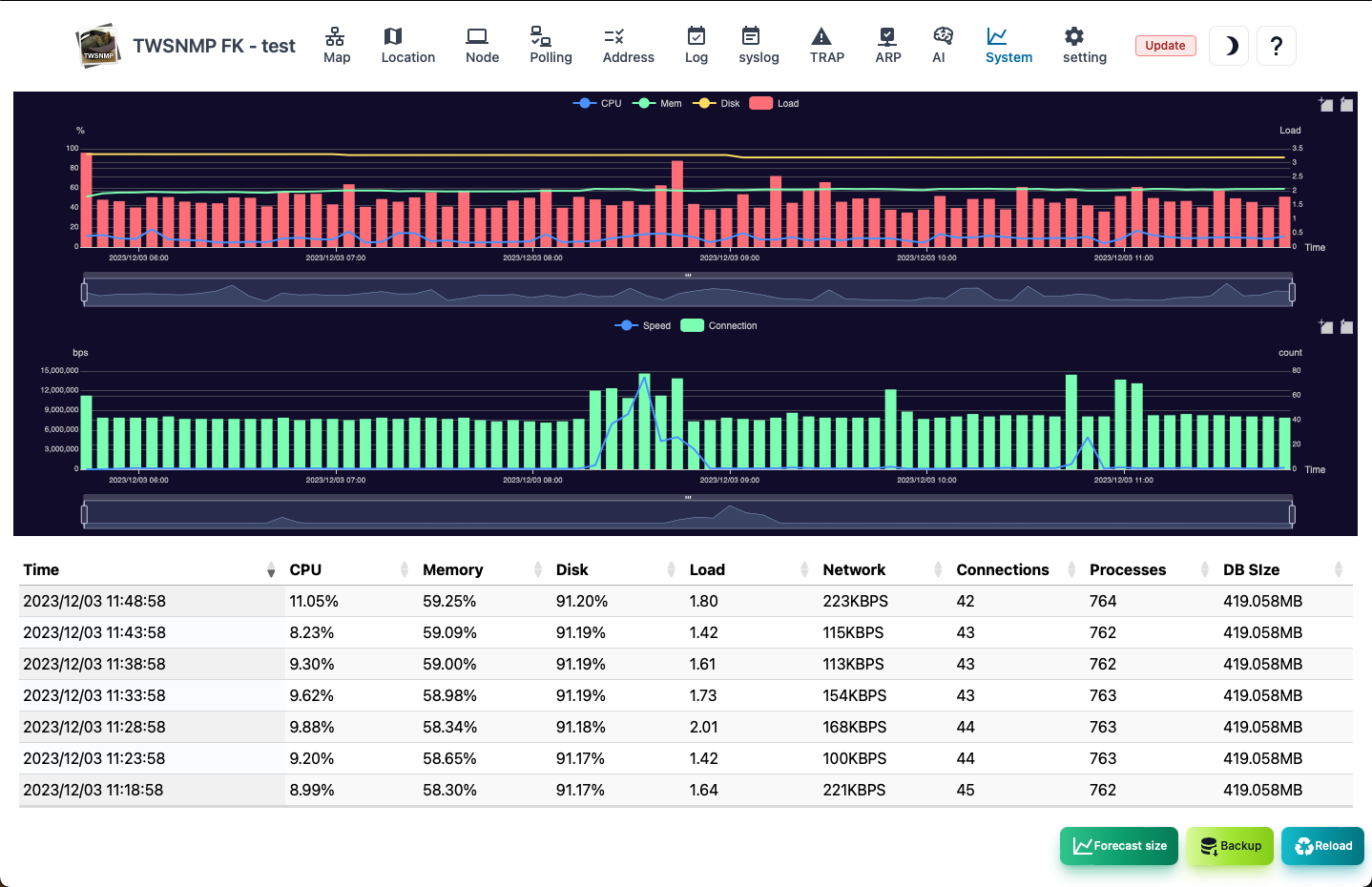Click the Backup button
1372x887 pixels.
[x=1230, y=846]
